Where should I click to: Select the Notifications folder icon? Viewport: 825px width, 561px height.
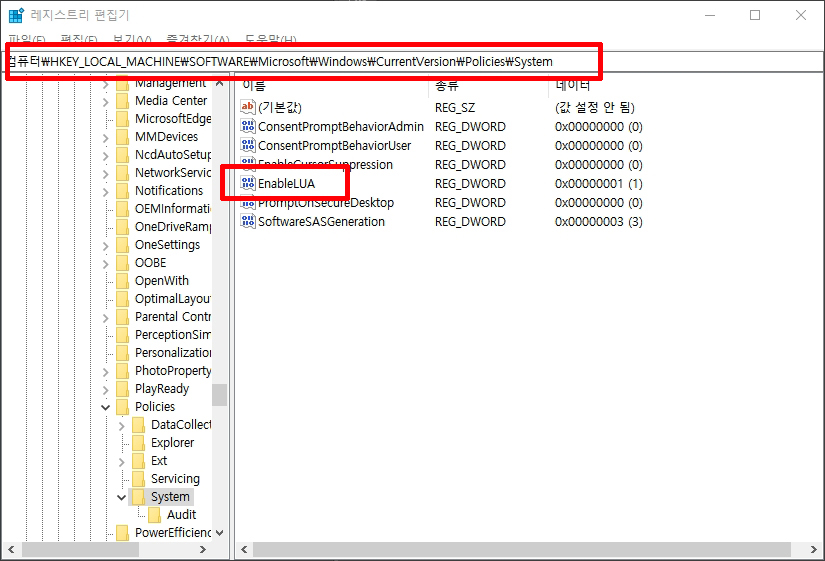(x=122, y=191)
